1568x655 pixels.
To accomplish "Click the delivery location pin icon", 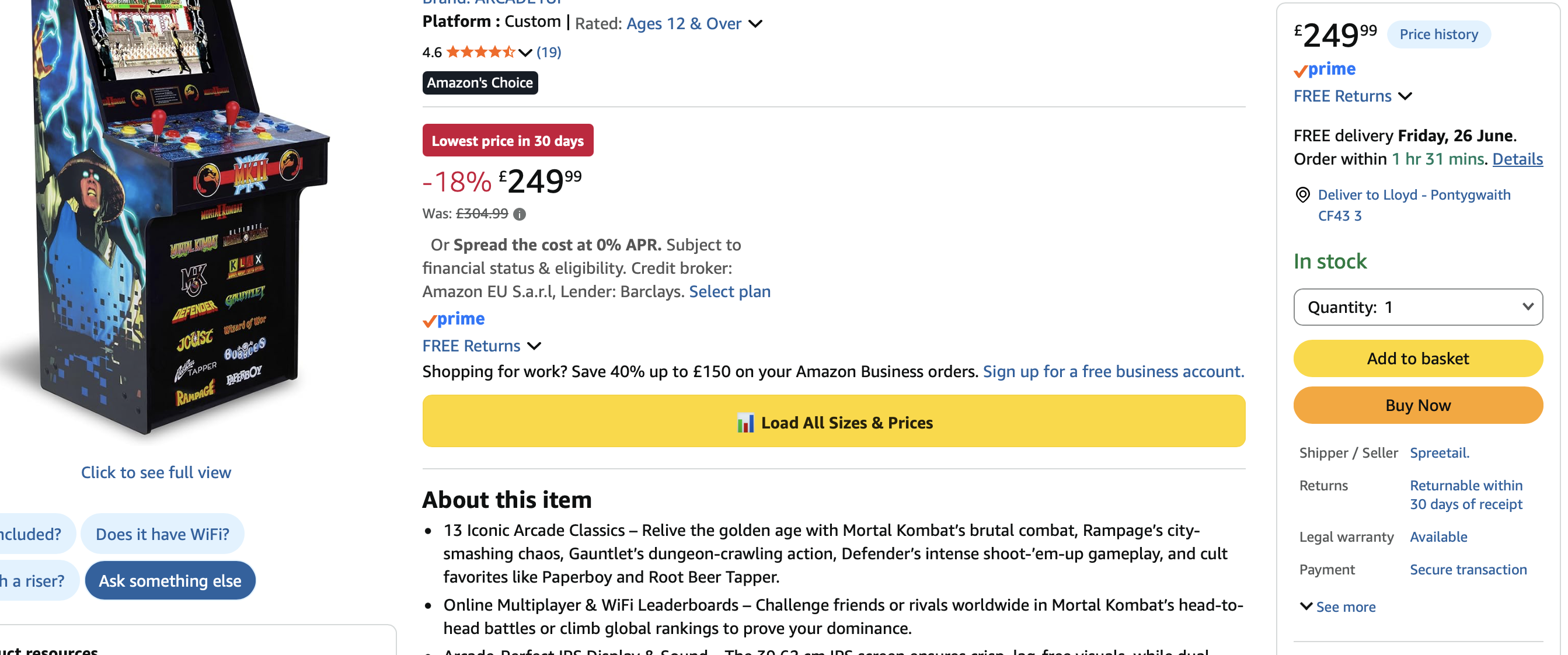I will [1302, 195].
